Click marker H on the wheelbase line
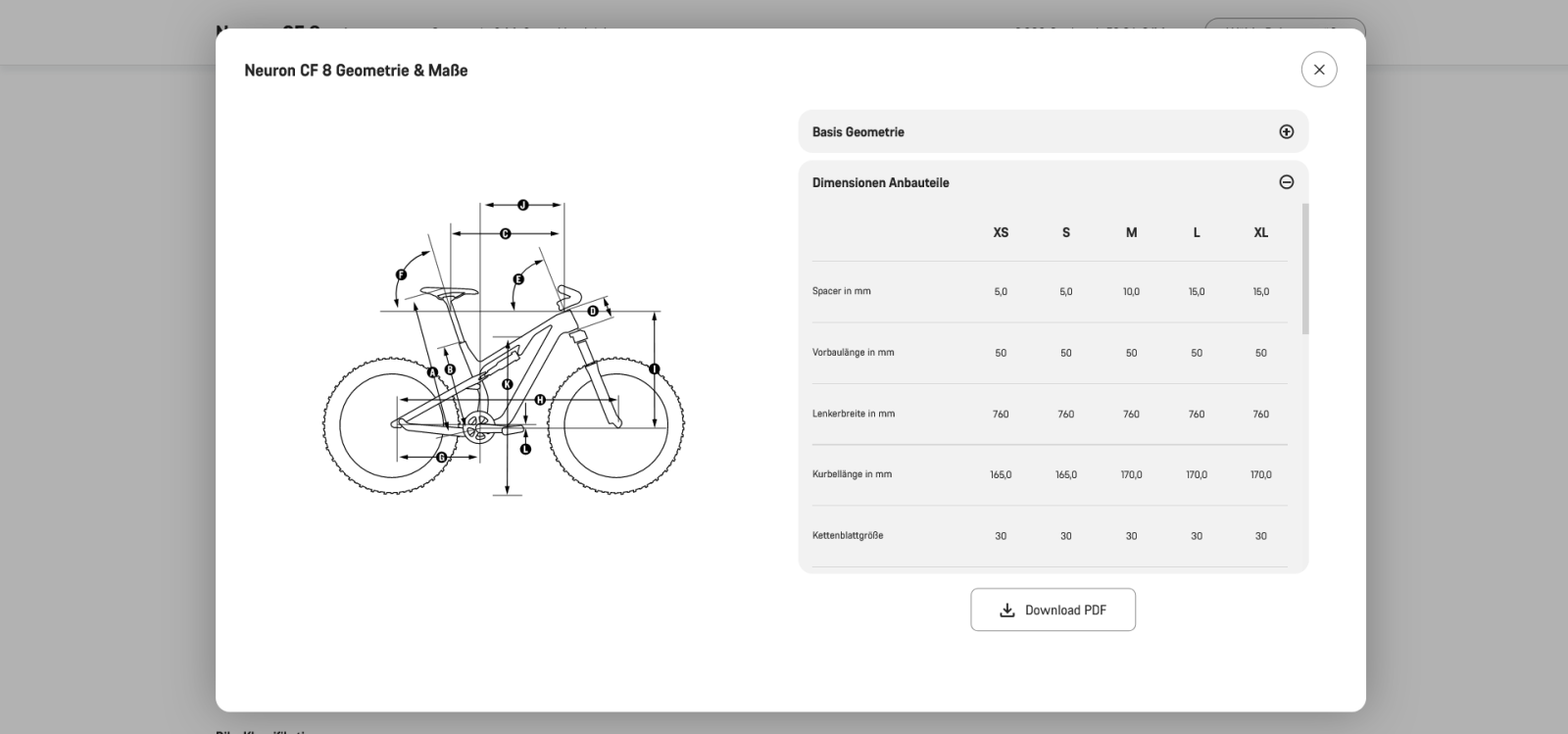Image resolution: width=1568 pixels, height=734 pixels. 540,400
